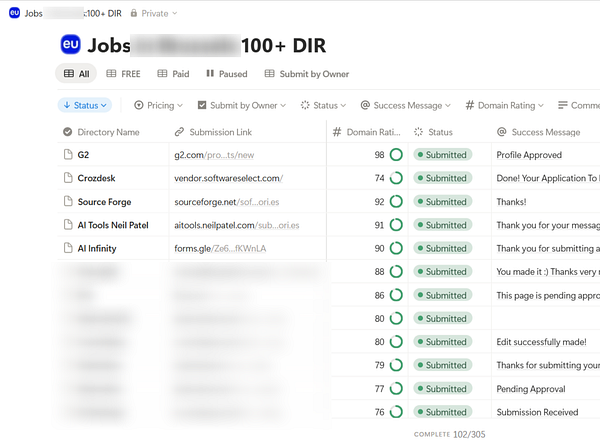Click the domain rating value 91
Screen dimensions: 600x448
(x=379, y=225)
